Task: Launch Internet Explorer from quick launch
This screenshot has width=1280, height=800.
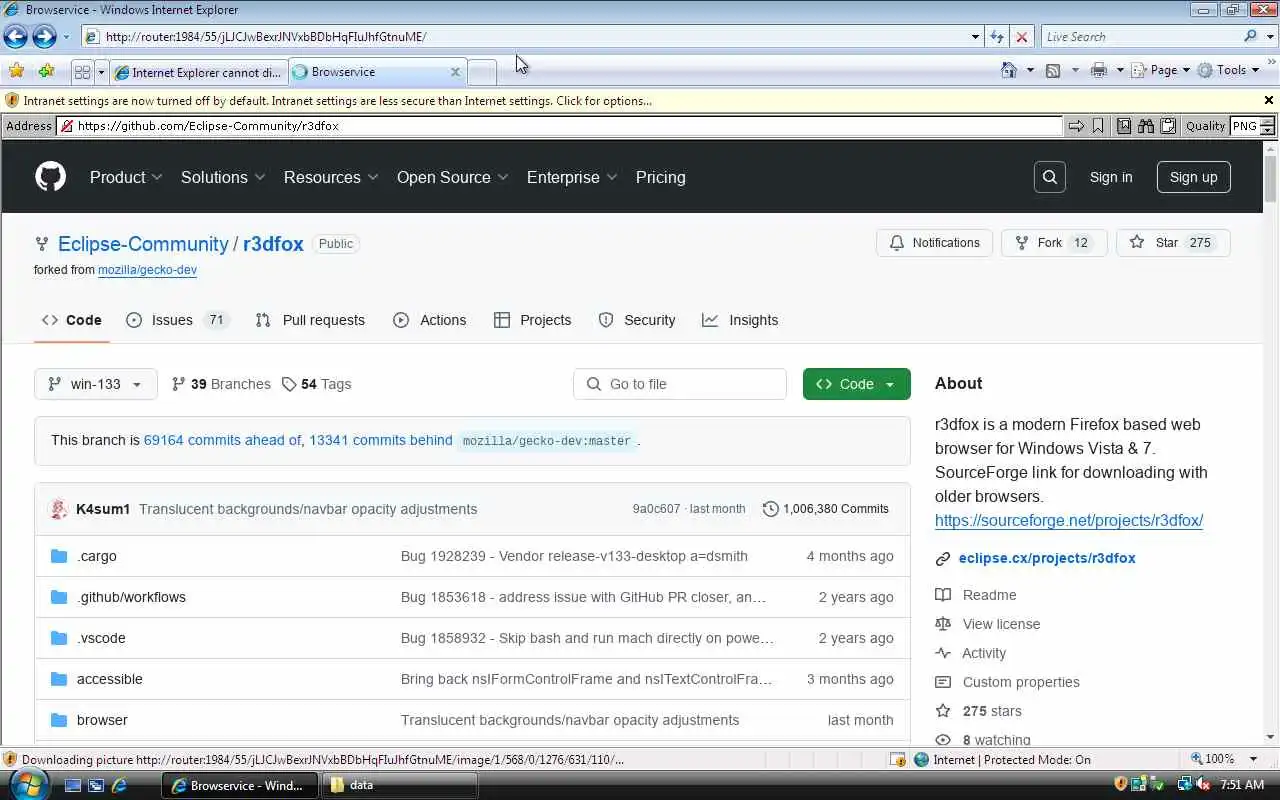Action: click(x=119, y=785)
